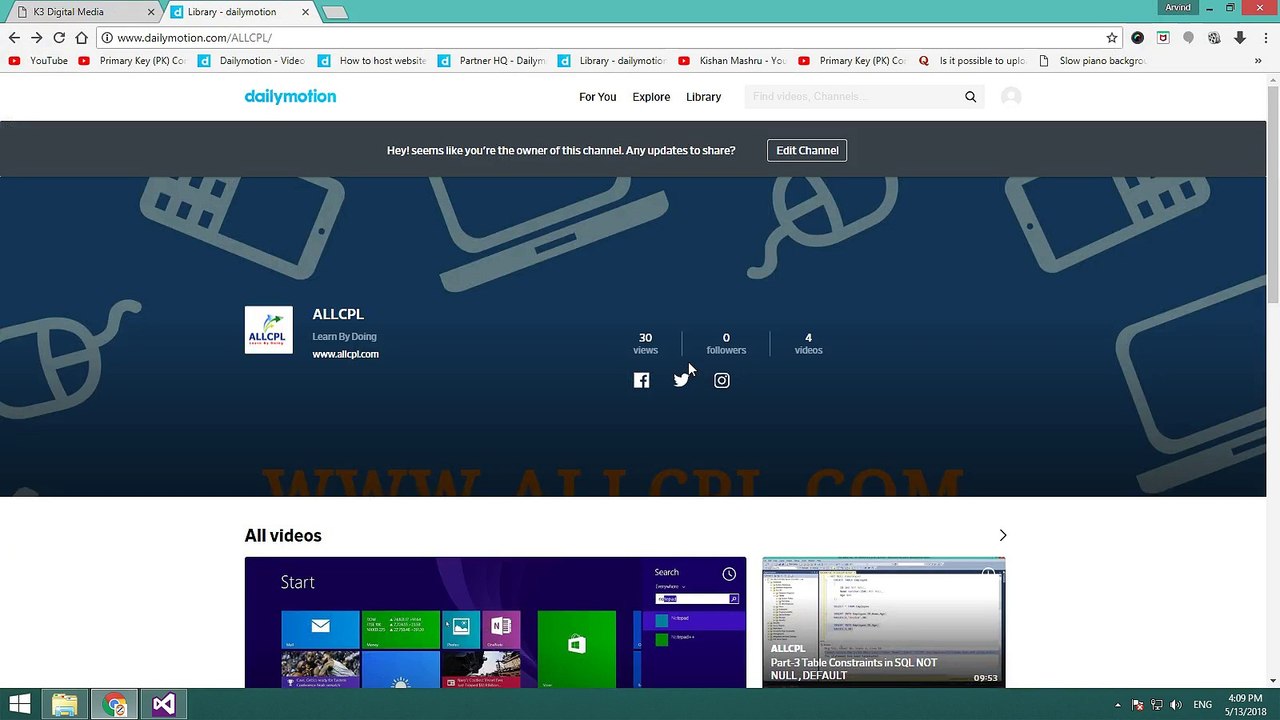Click the ALLCPL channel avatar
Viewport: 1280px width, 720px height.
point(269,330)
